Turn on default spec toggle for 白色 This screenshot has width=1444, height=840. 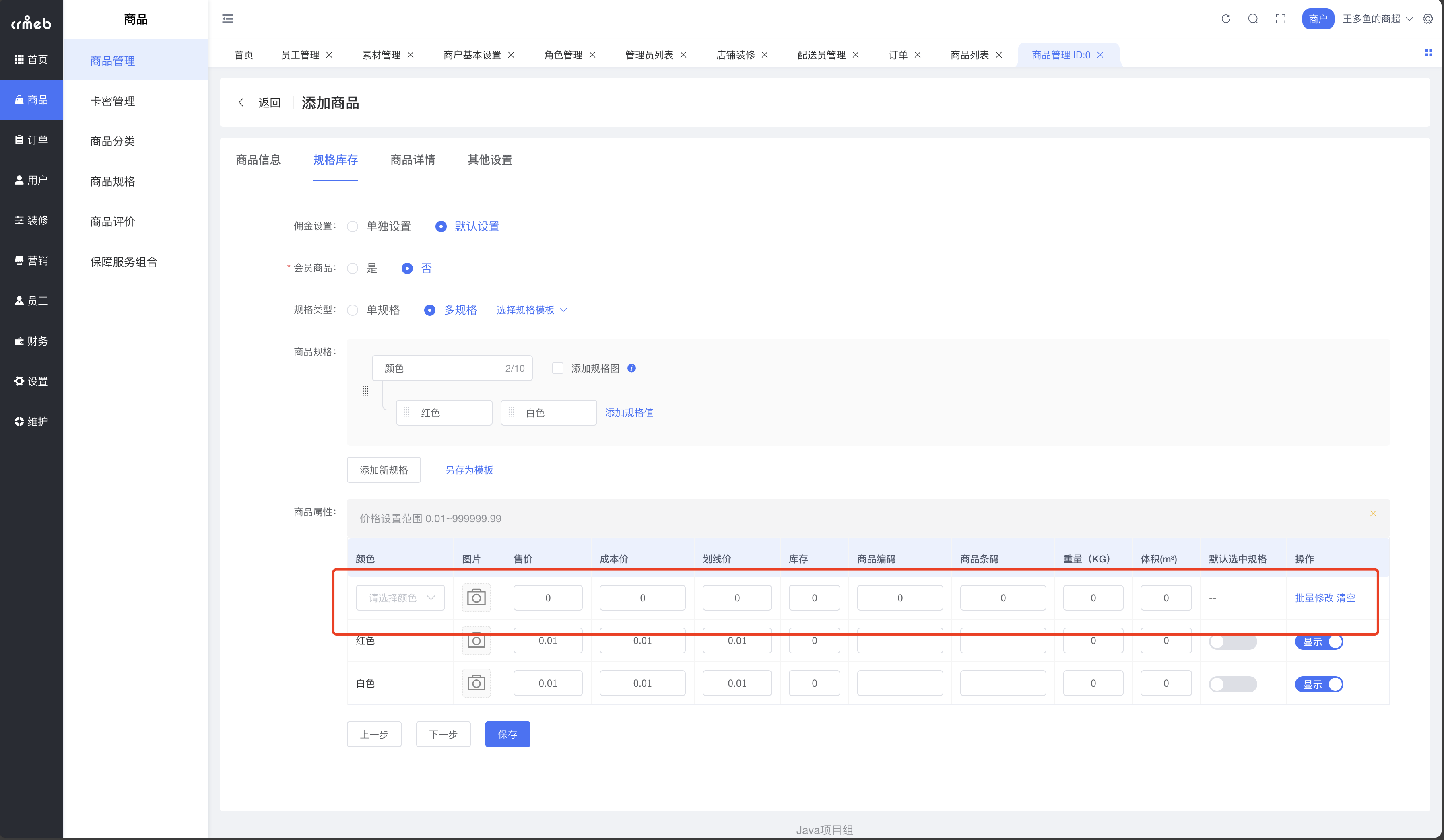click(x=1233, y=684)
